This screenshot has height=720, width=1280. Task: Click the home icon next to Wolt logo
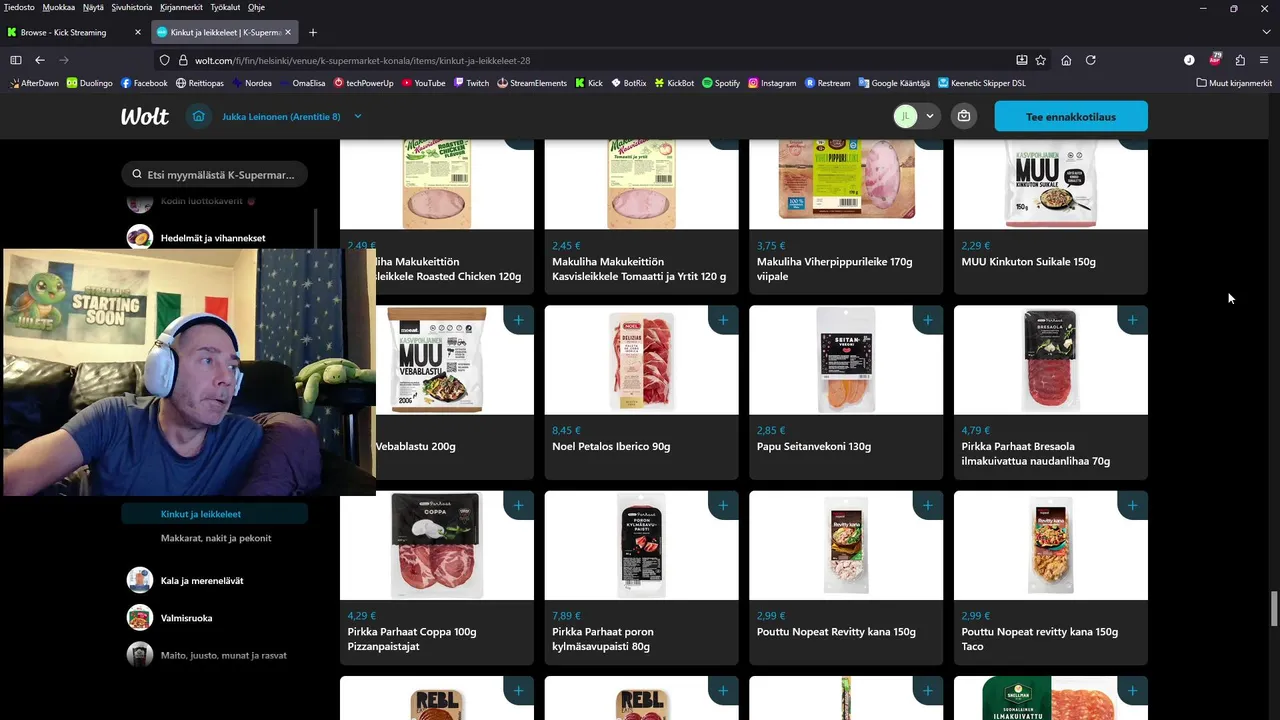[x=199, y=116]
